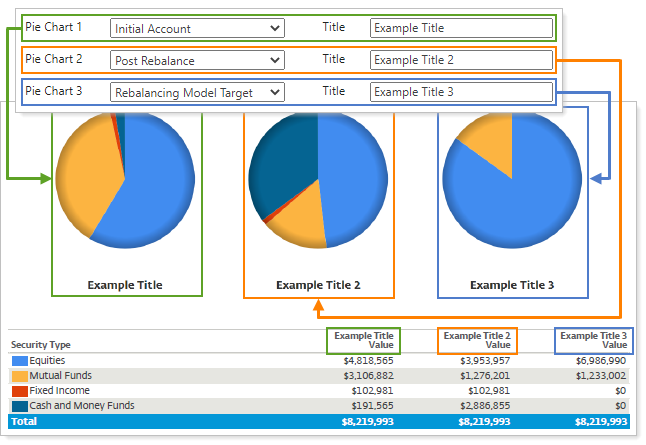The image size is (646, 445).
Task: Click the Mutual Funds orange legend swatch
Action: coord(19,375)
